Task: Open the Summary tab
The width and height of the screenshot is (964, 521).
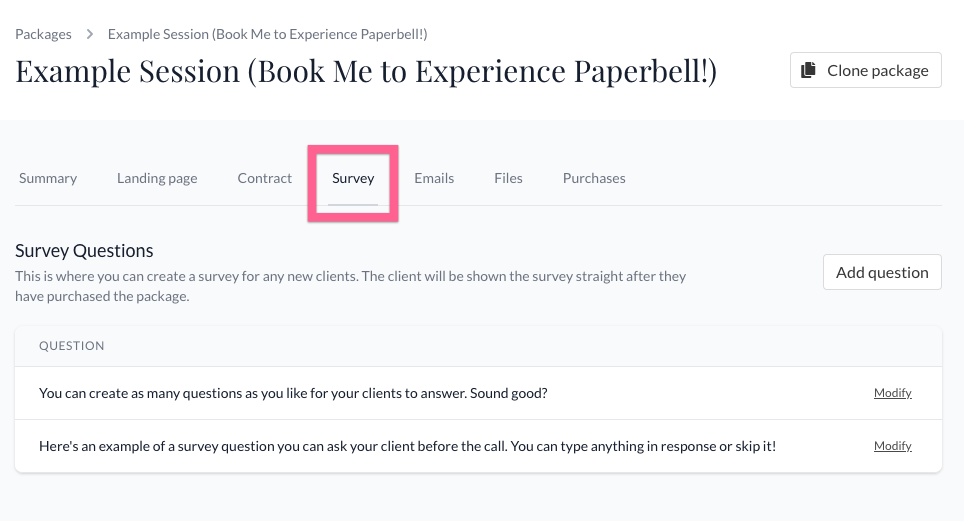Action: pyautogui.click(x=48, y=178)
